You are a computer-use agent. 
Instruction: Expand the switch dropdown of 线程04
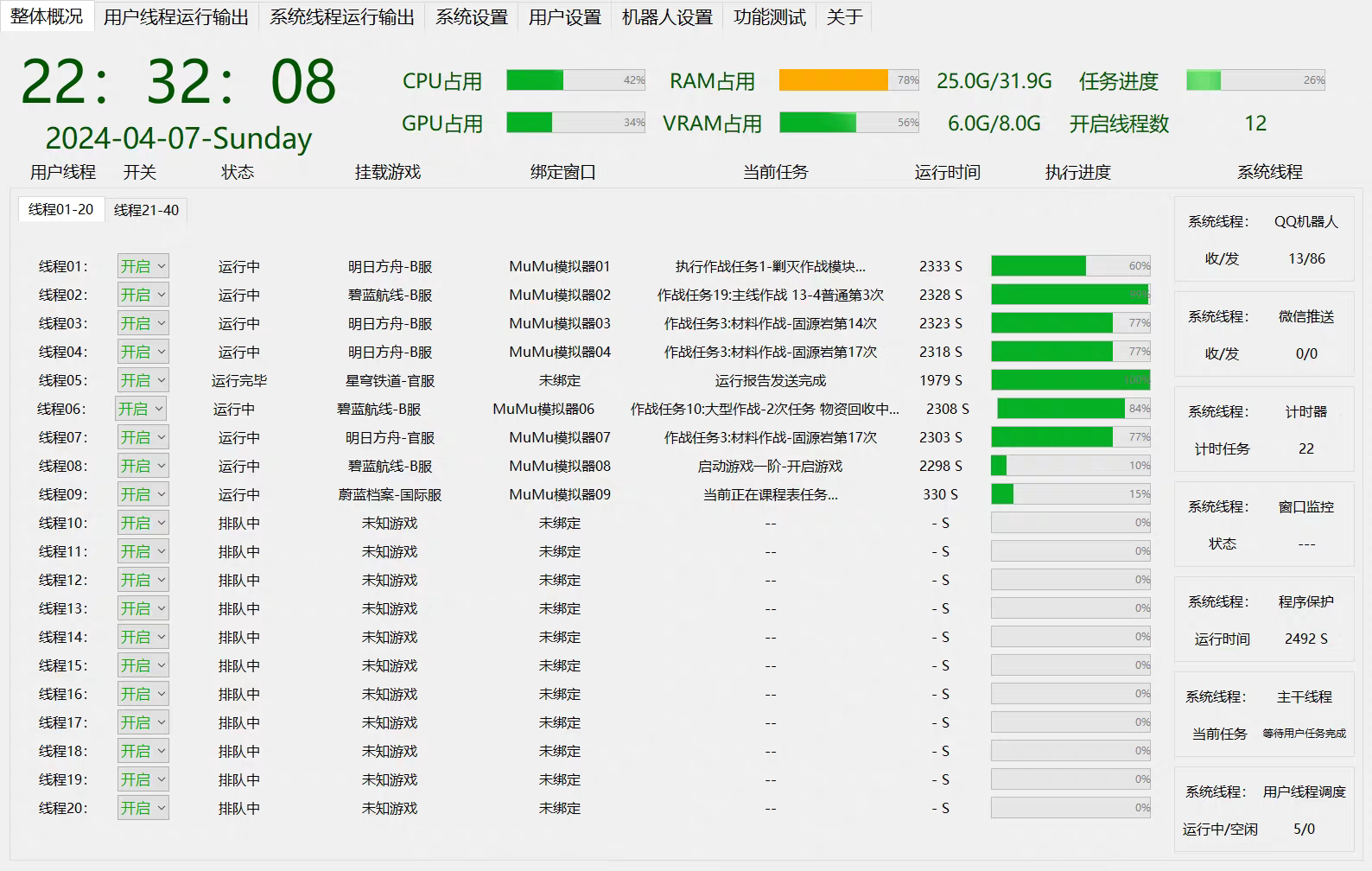tap(143, 352)
